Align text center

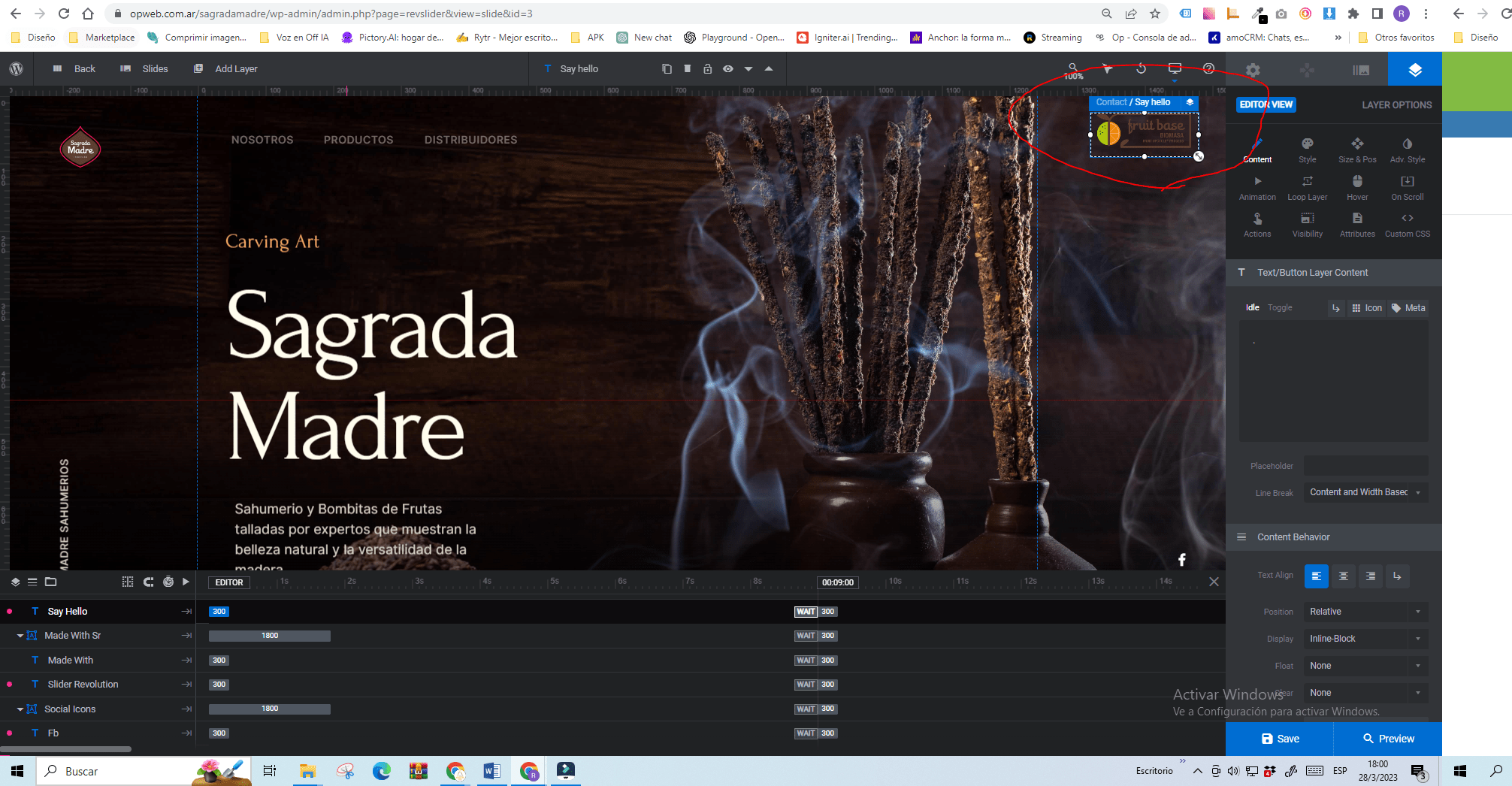tap(1343, 576)
